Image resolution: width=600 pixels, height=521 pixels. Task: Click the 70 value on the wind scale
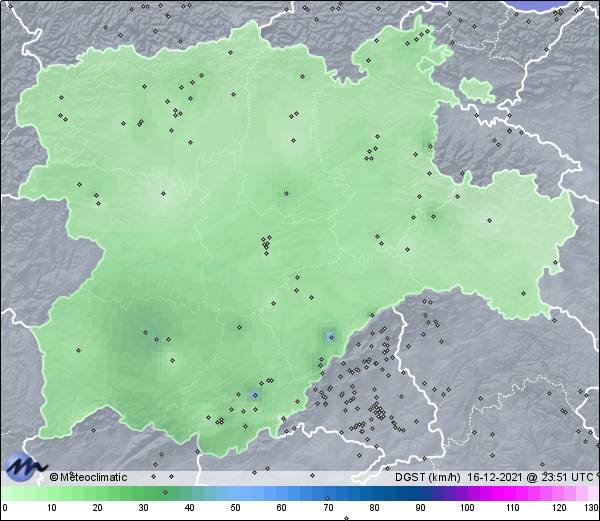tap(328, 508)
